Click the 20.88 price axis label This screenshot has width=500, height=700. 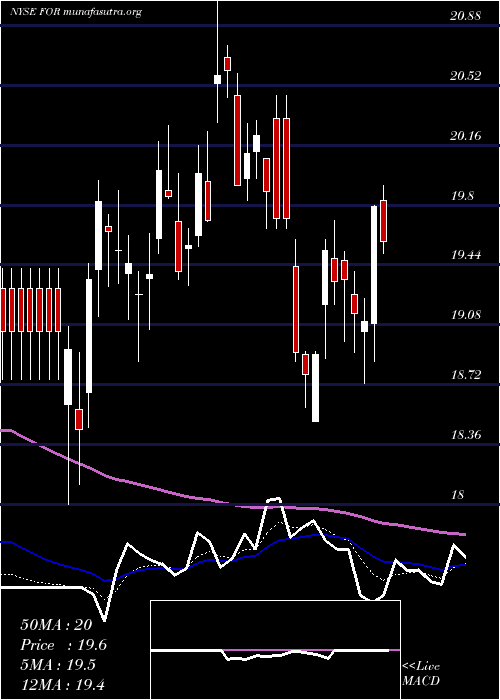click(465, 16)
